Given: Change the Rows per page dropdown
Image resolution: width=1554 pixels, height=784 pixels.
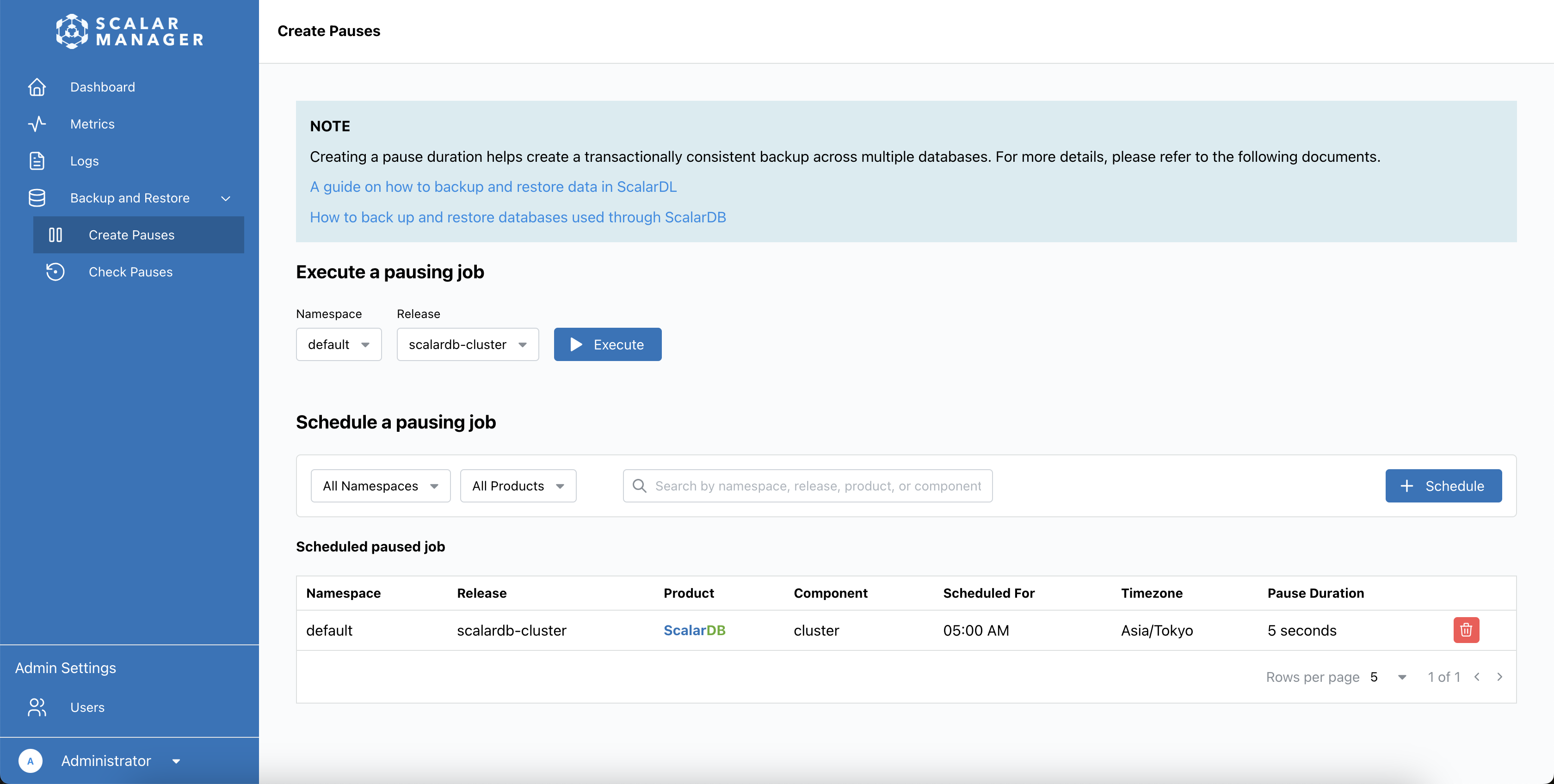Looking at the screenshot, I should click(1388, 677).
